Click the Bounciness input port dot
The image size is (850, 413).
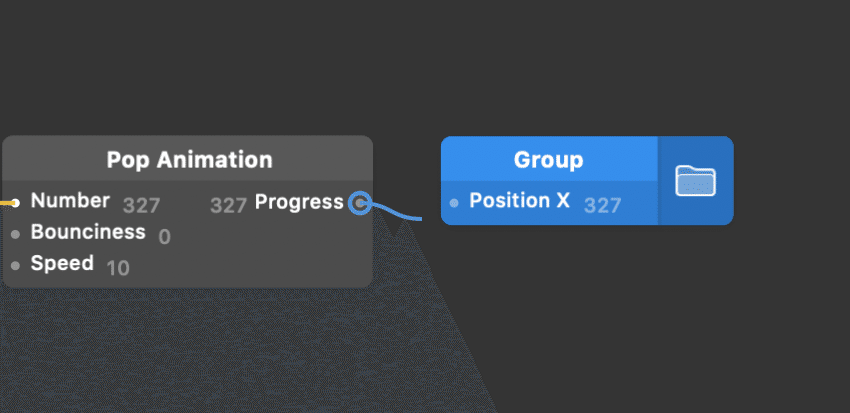point(16,235)
